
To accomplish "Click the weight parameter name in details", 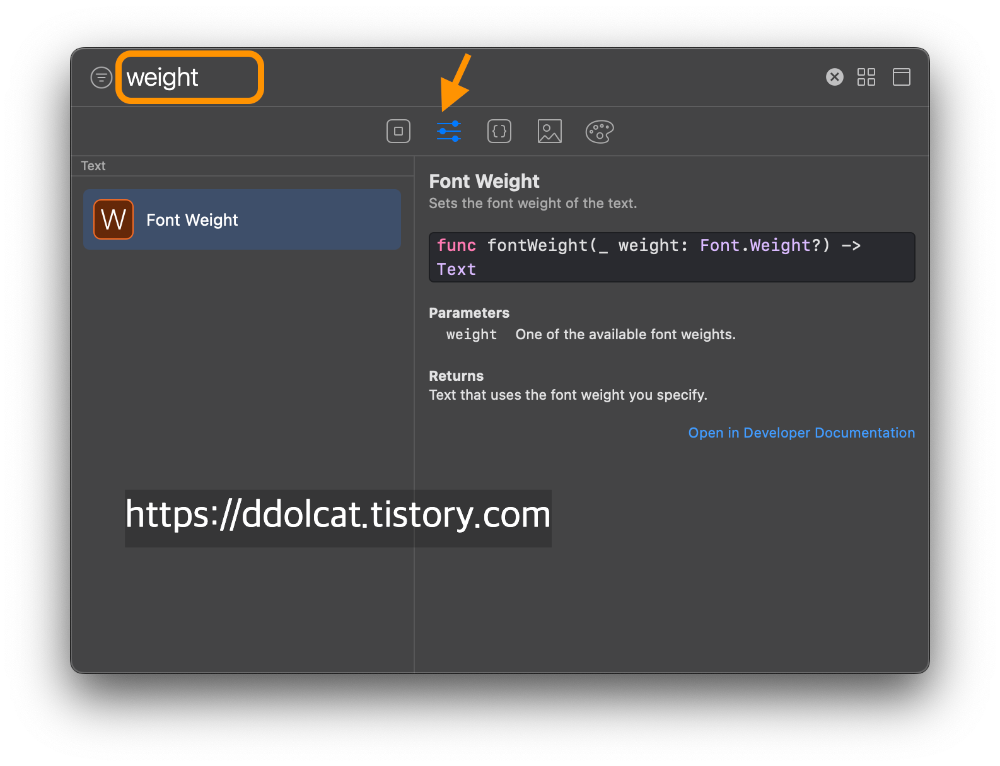I will pyautogui.click(x=471, y=335).
